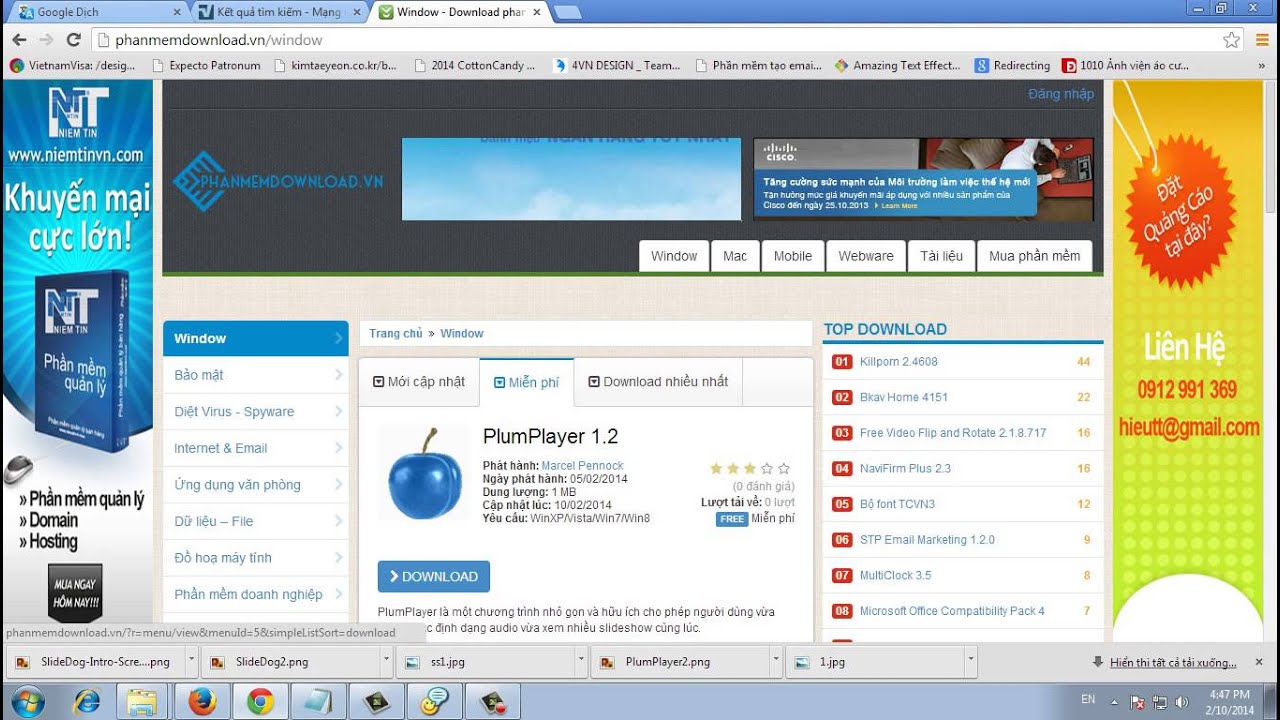This screenshot has height=720, width=1280.
Task: Open dropdown arrow for 1.jpg download
Action: pyautogui.click(x=970, y=661)
